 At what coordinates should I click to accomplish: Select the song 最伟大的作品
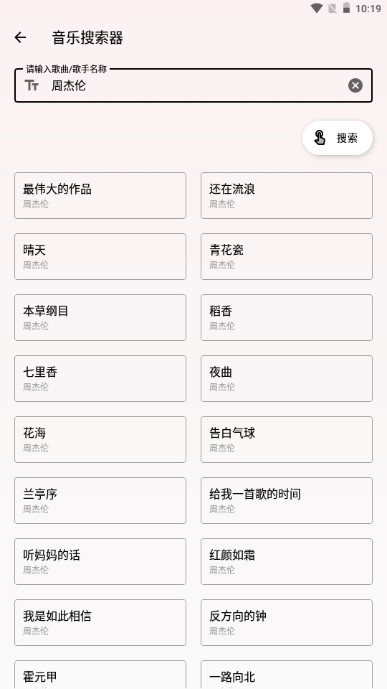point(100,196)
